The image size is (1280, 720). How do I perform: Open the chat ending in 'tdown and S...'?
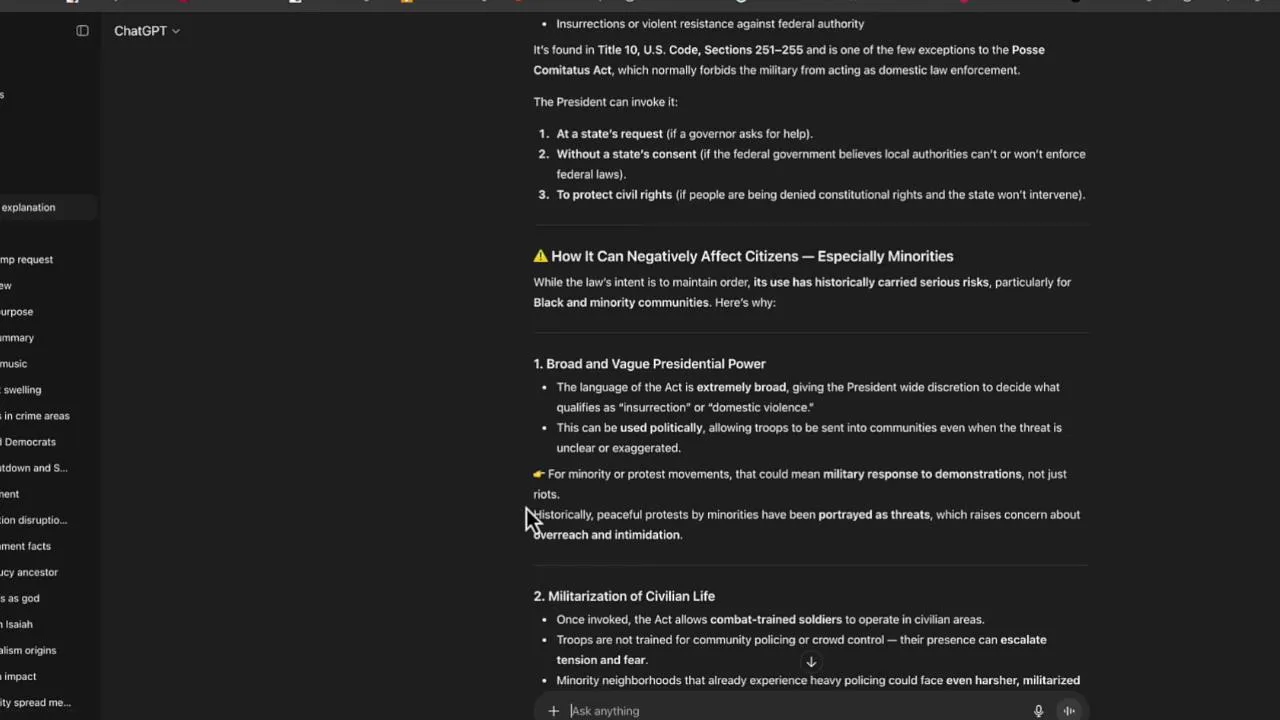pos(48,467)
